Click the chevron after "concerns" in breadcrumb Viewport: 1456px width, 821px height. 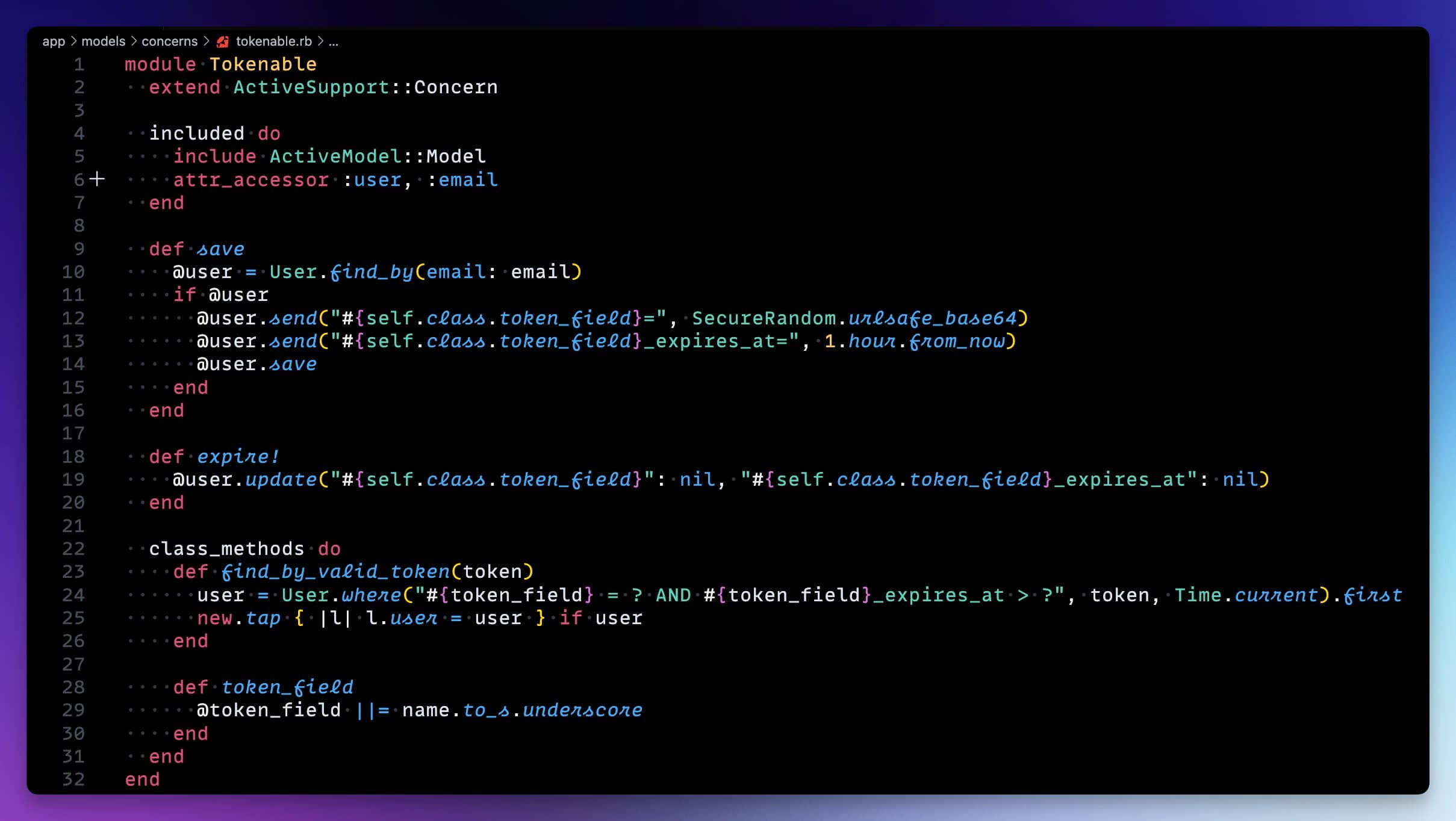coord(207,41)
